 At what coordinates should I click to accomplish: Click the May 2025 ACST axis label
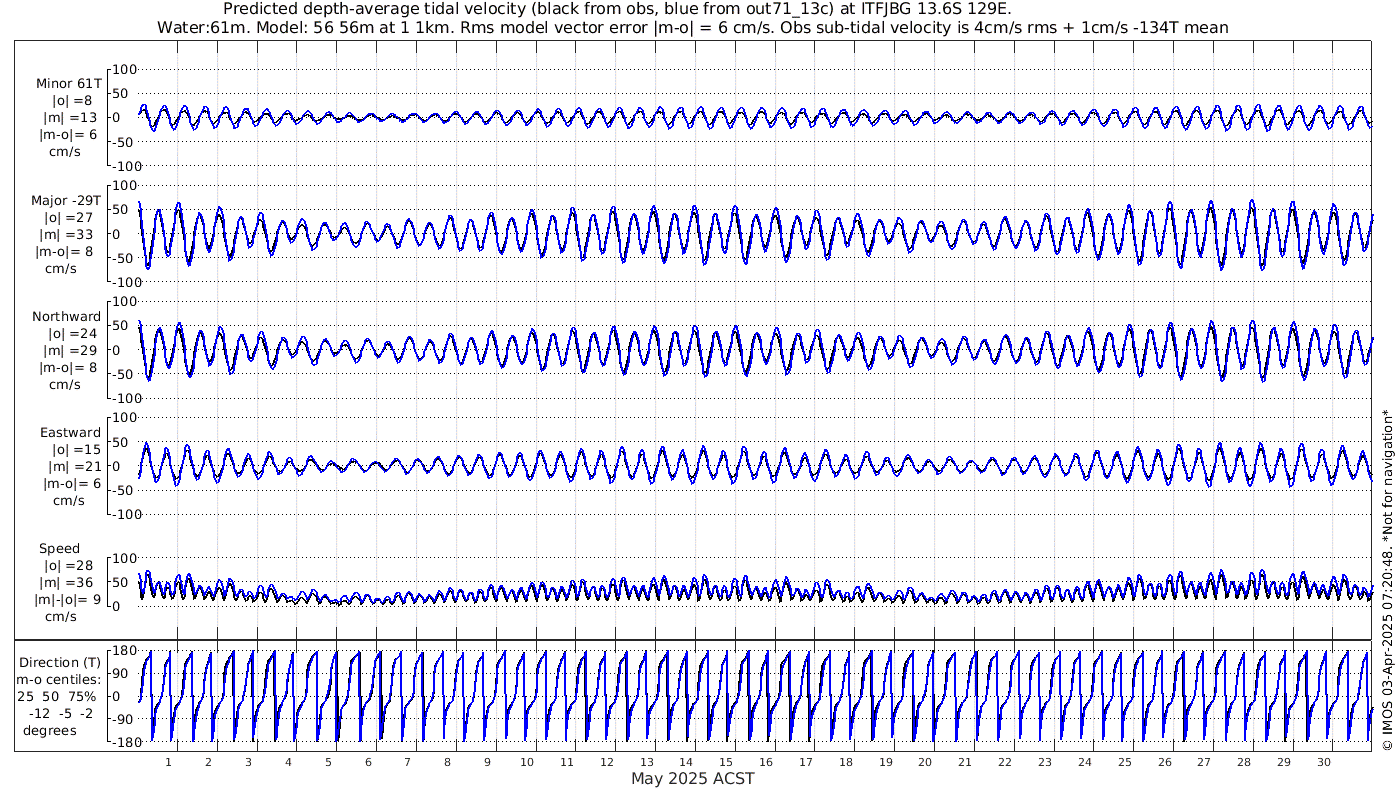coord(692,779)
